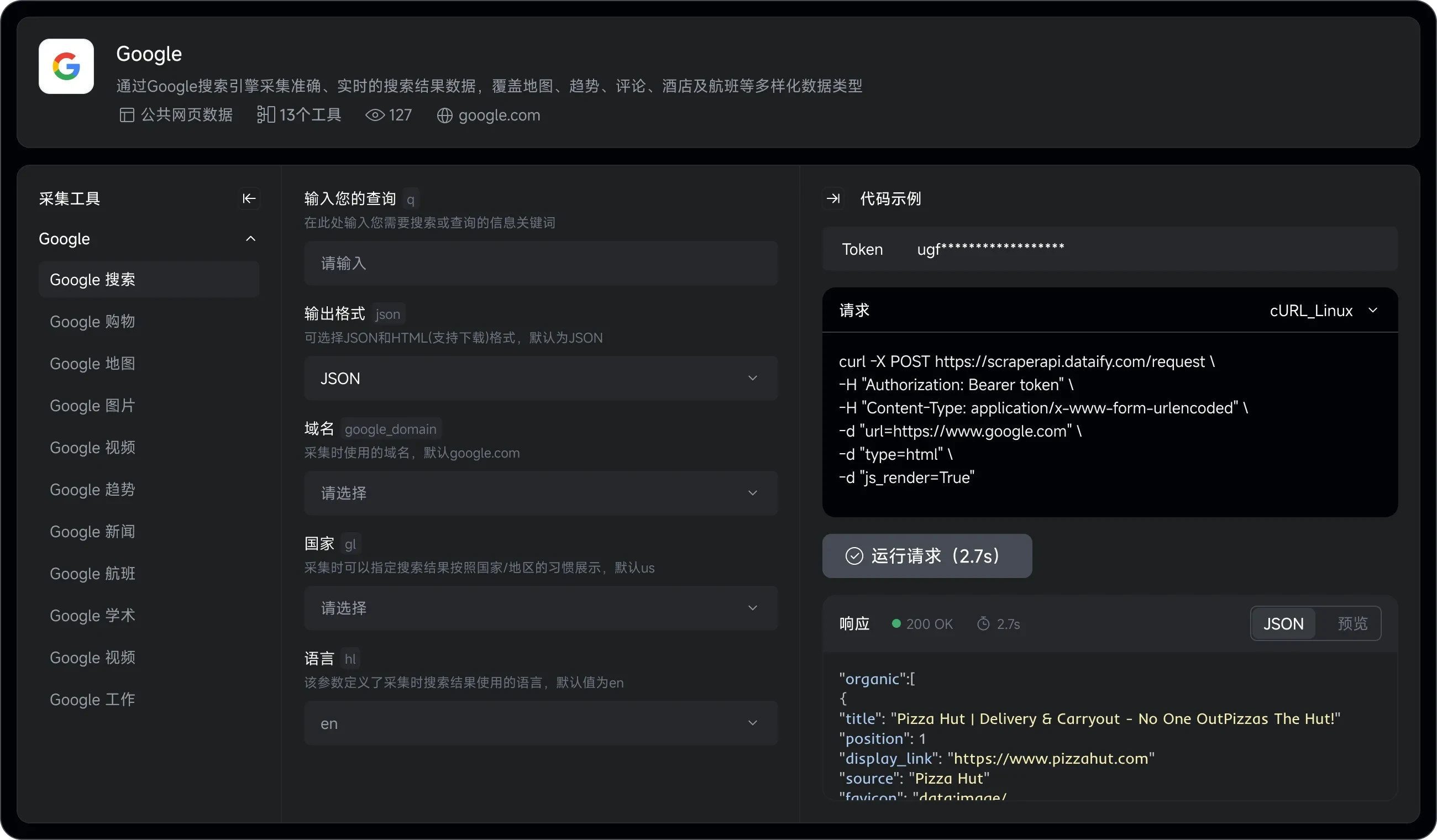Viewport: 1437px width, 840px height.
Task: Click the 运行请求 button
Action: [926, 555]
